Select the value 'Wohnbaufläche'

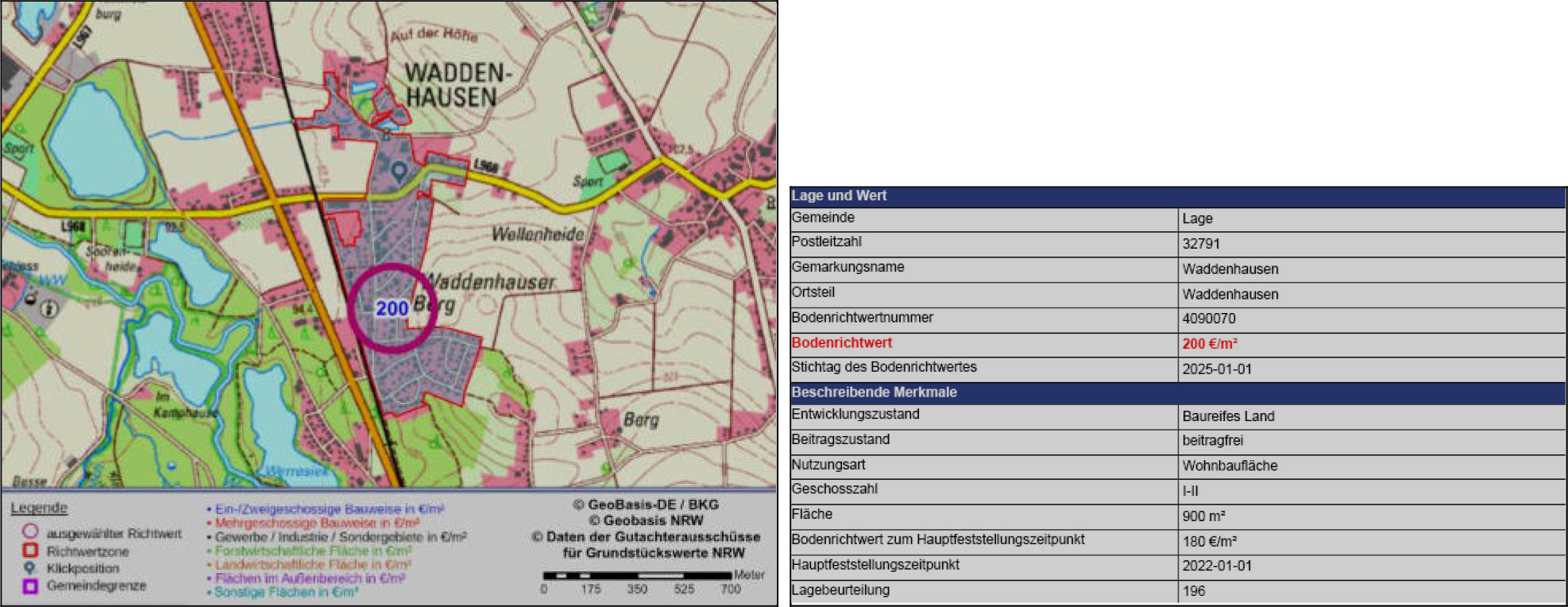click(1230, 466)
